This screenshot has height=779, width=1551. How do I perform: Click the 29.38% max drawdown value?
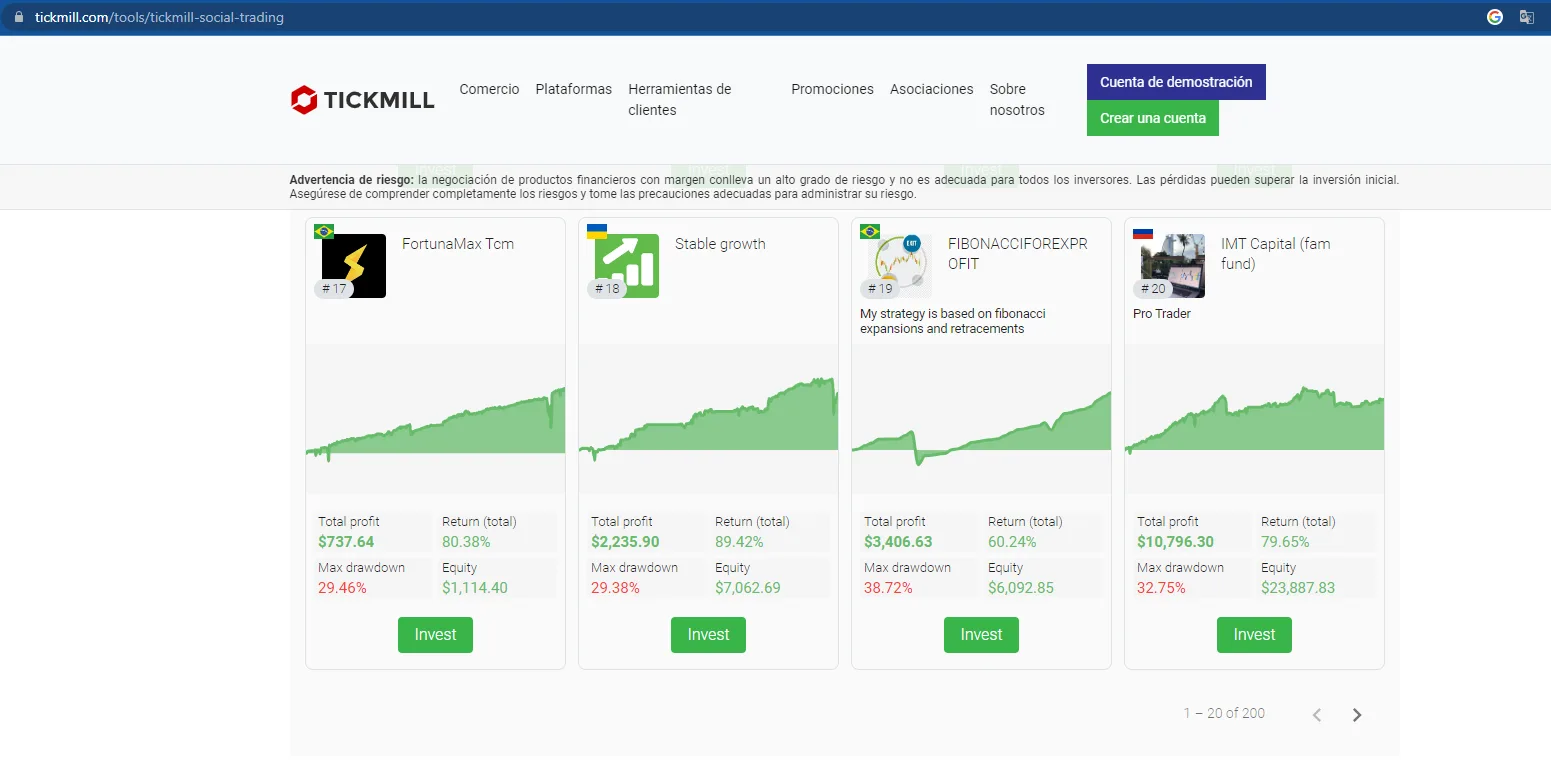click(615, 588)
